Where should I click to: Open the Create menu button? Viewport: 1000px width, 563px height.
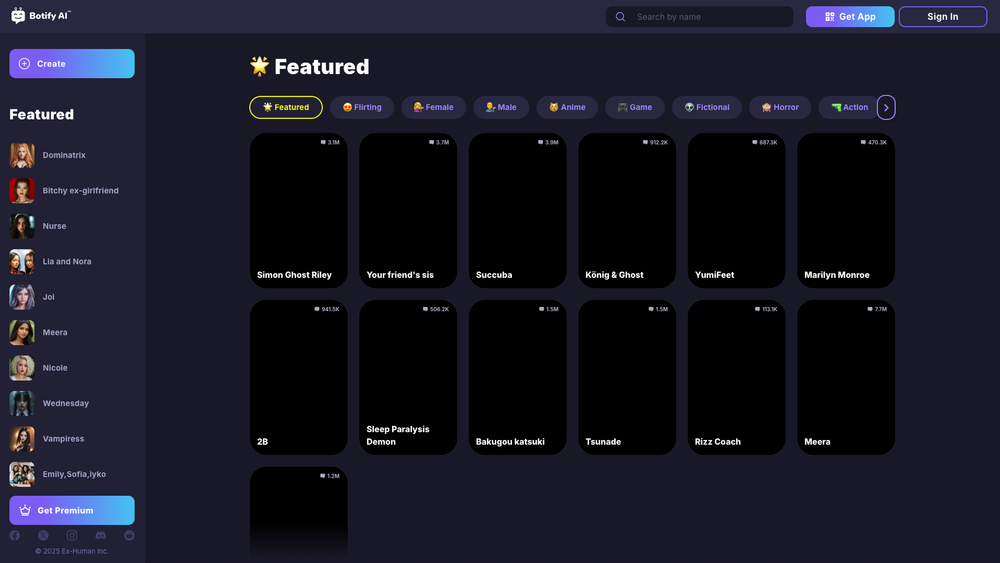click(72, 64)
